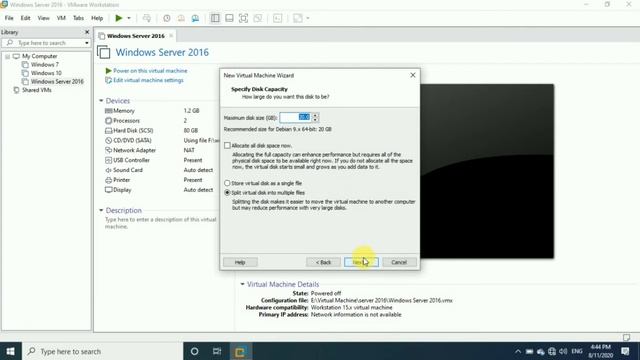640x360 pixels.
Task: Select Store virtual disk as a single file
Action: click(227, 183)
